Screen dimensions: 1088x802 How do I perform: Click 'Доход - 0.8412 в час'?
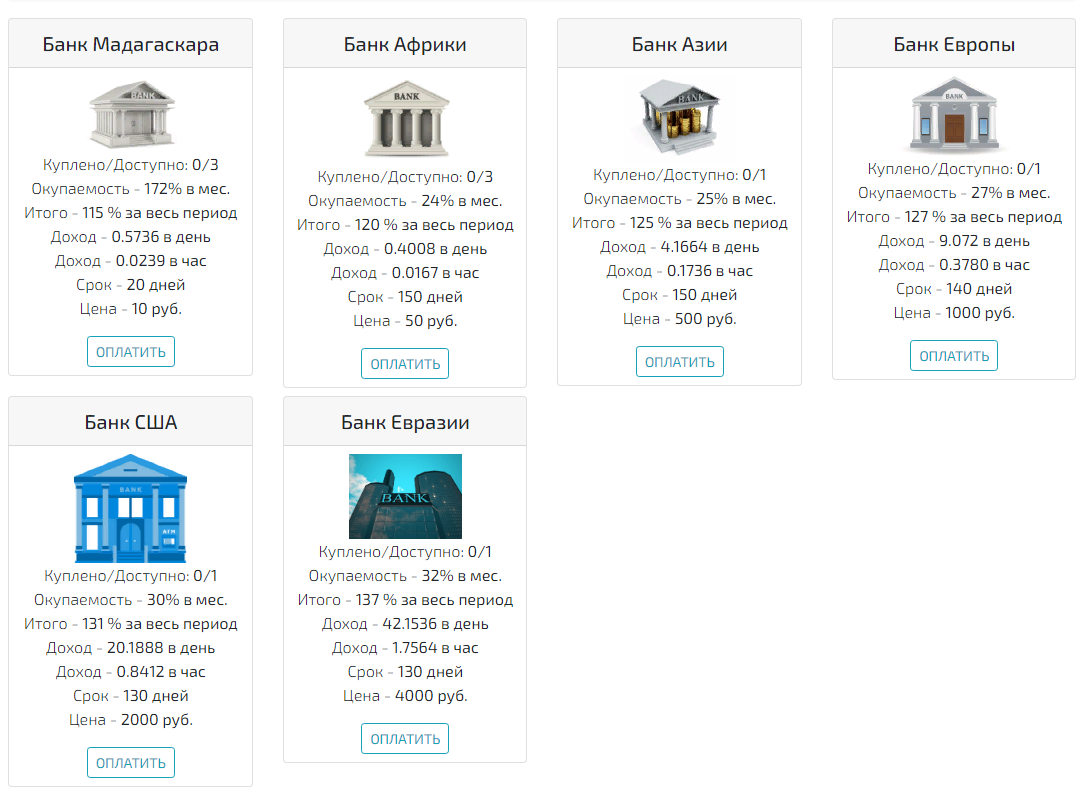[x=130, y=672]
